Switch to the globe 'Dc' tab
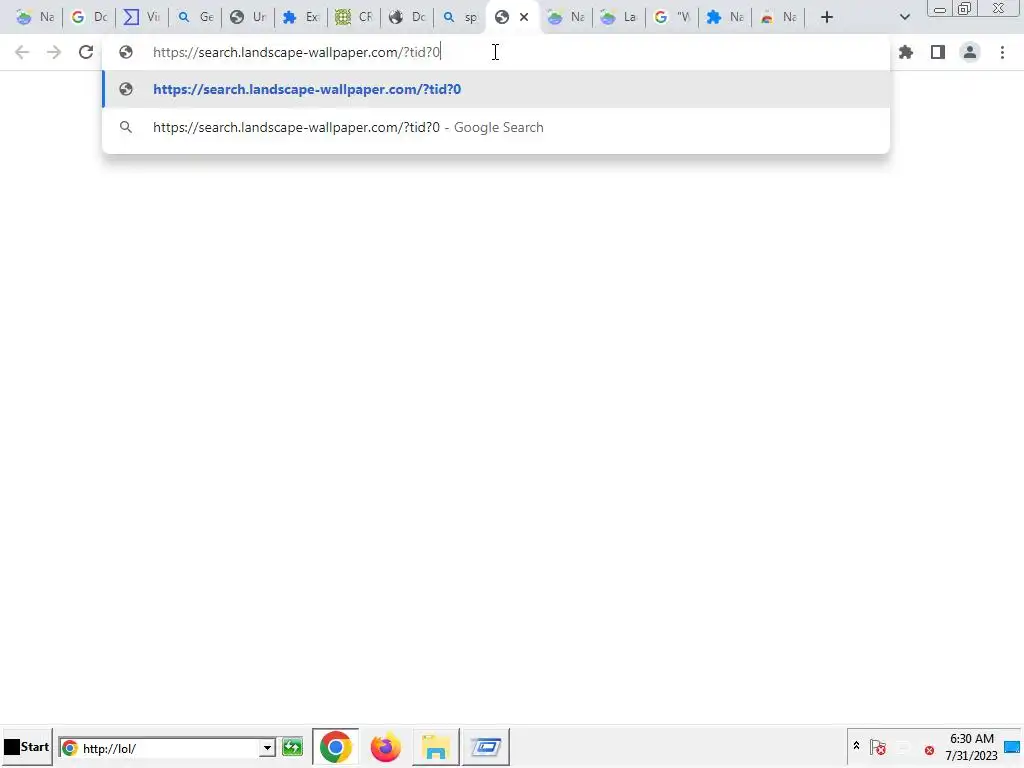Screen dimensions: 1024x768 coord(407,18)
